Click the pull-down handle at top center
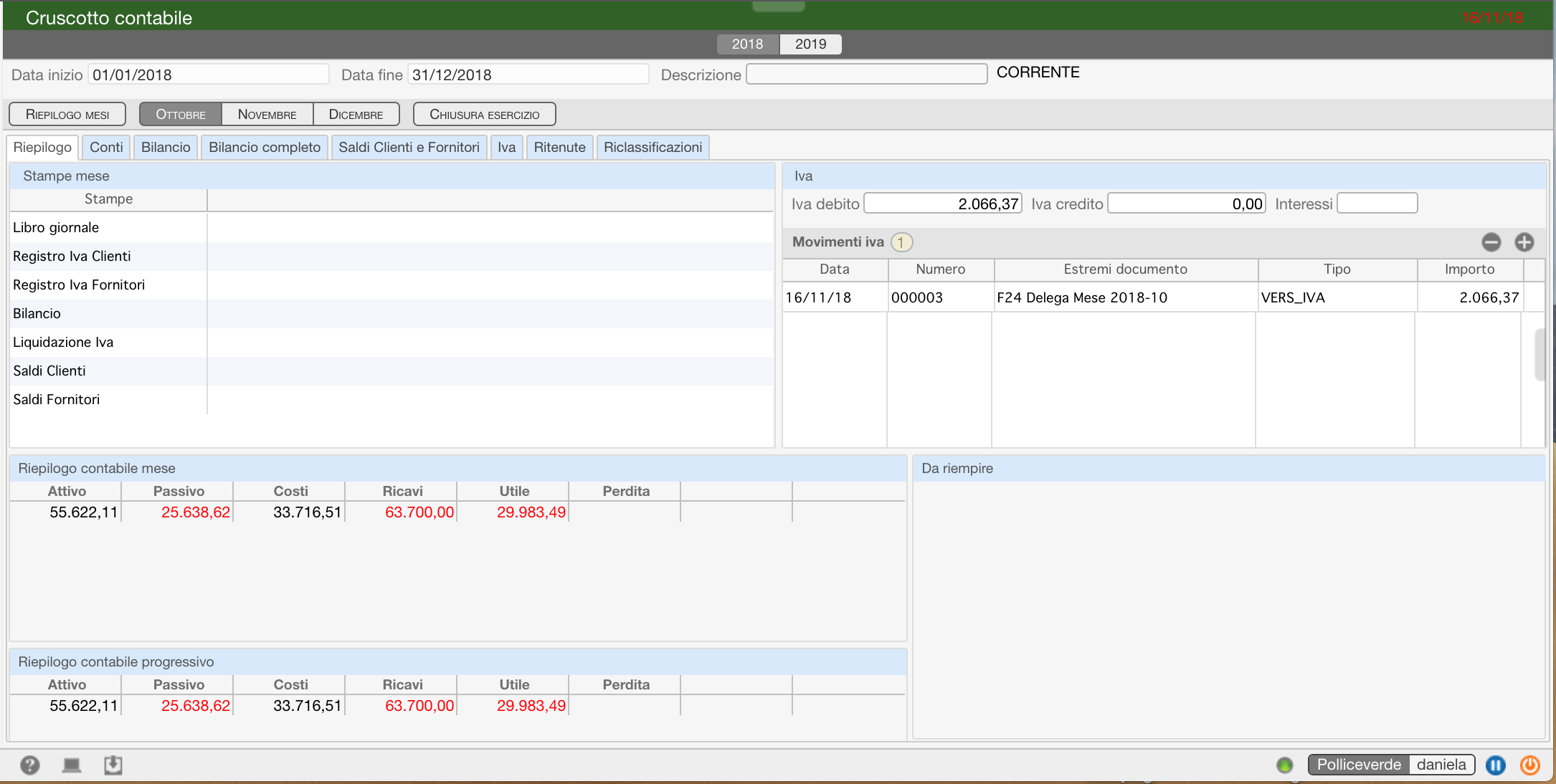1556x784 pixels. [779, 6]
